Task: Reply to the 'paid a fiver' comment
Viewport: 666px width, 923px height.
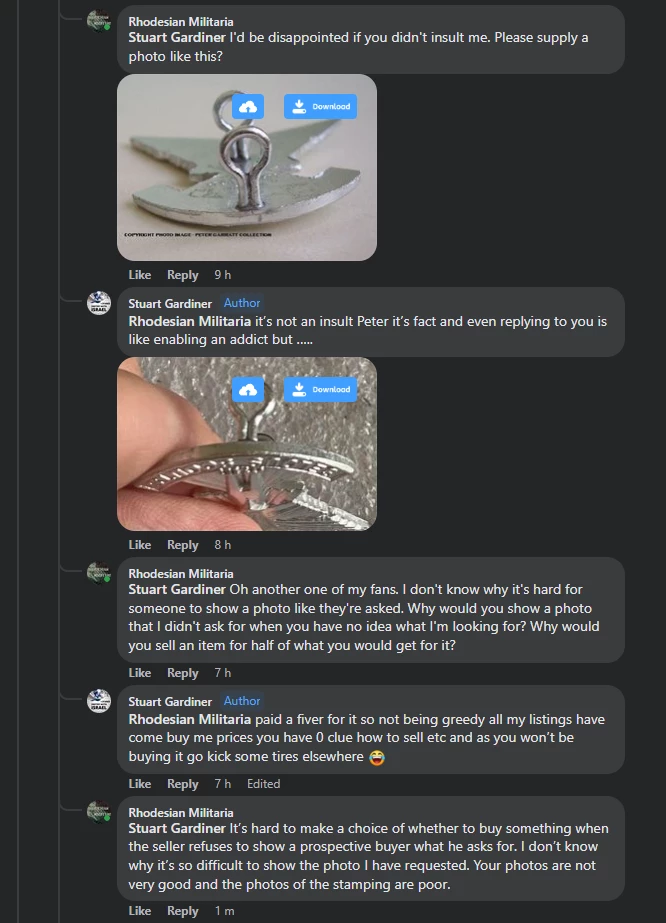Action: 182,784
